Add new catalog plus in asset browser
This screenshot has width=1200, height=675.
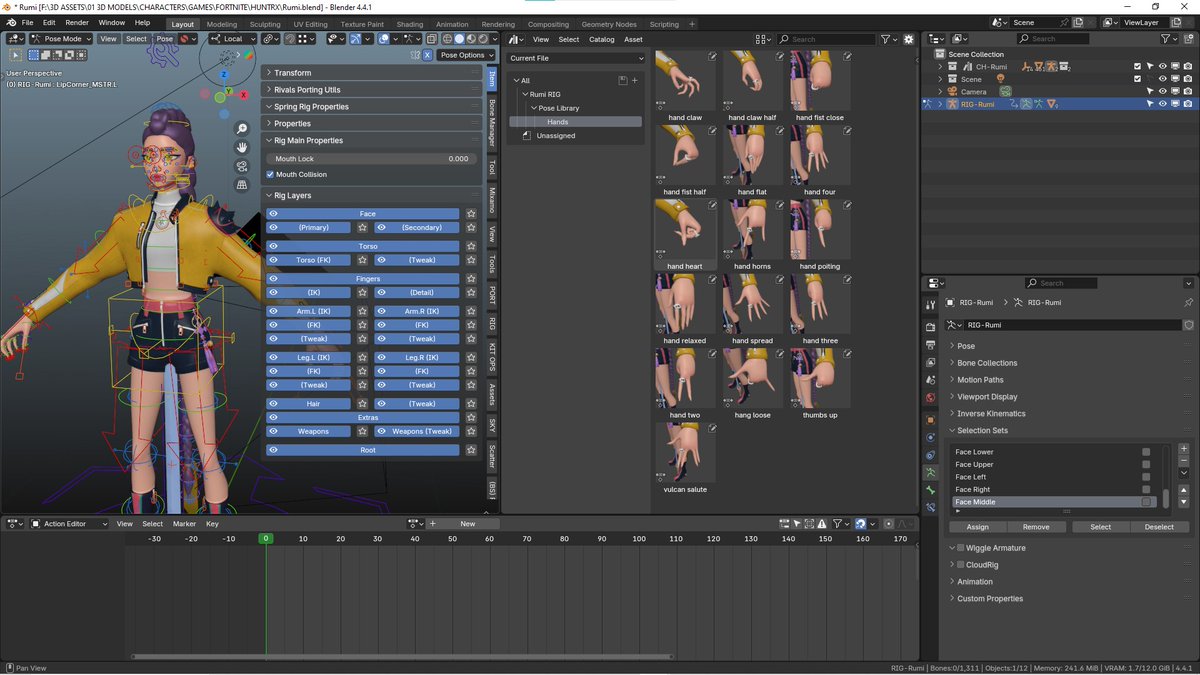(634, 80)
